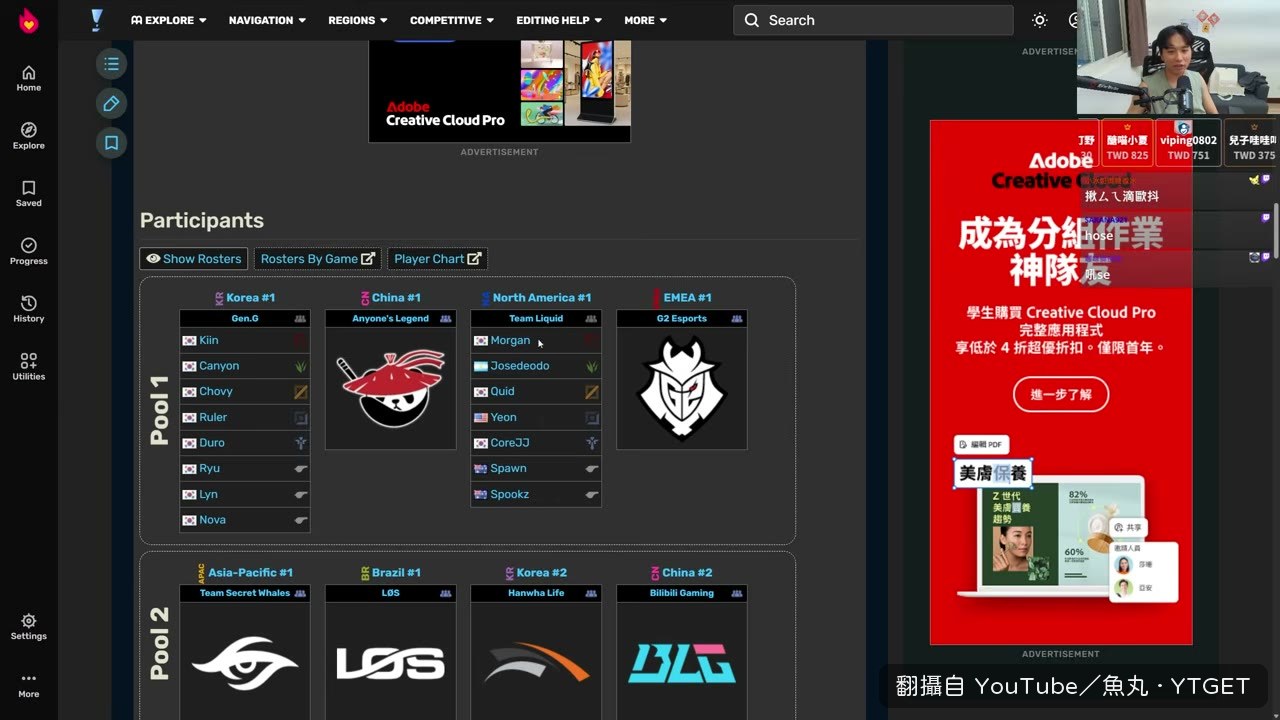1280x720 pixels.
Task: Expand the Navigation dropdown menu
Action: (267, 20)
